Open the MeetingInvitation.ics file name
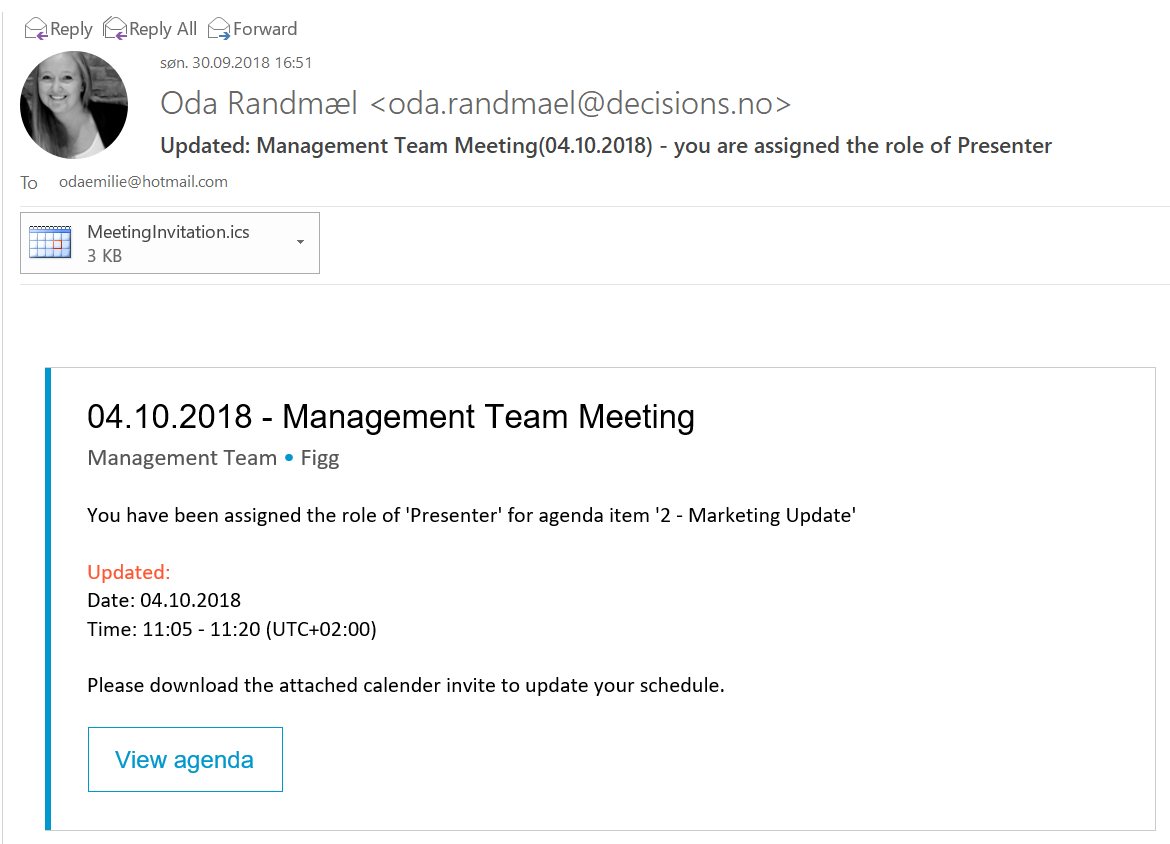Screen dimensions: 1170x844 [x=168, y=232]
